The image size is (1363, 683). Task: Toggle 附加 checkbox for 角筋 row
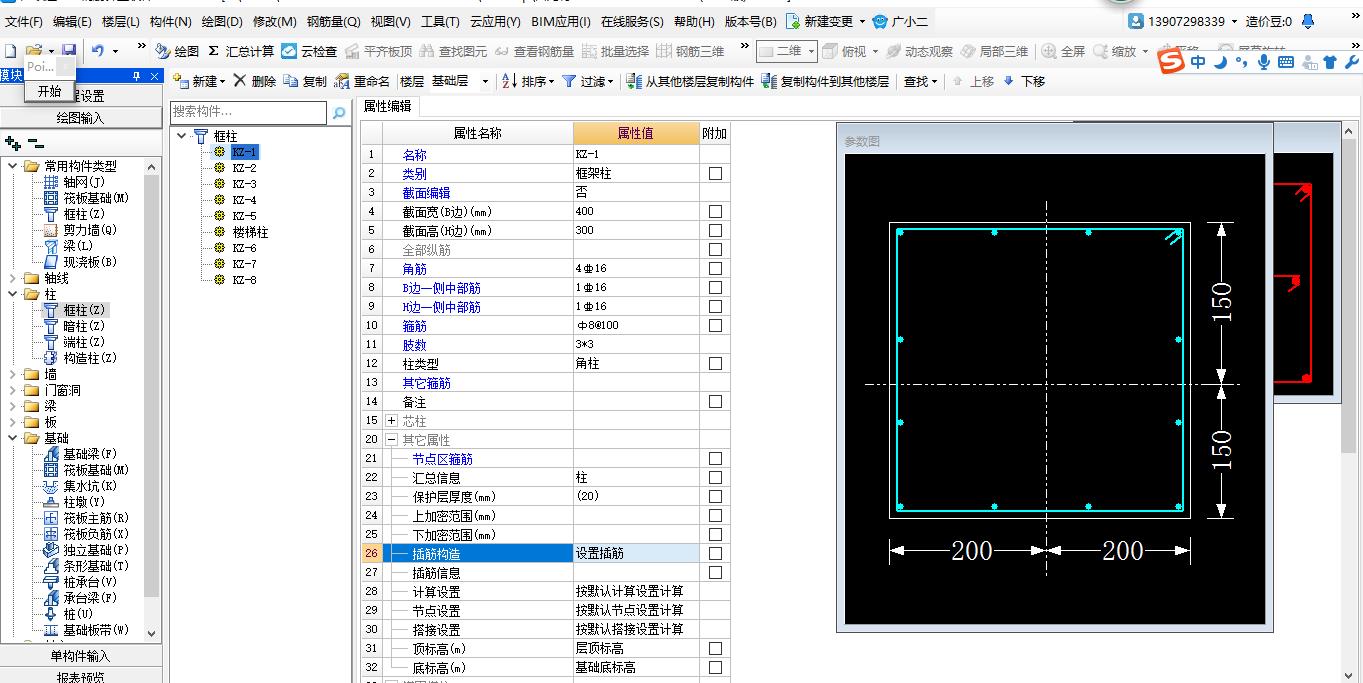click(x=715, y=269)
